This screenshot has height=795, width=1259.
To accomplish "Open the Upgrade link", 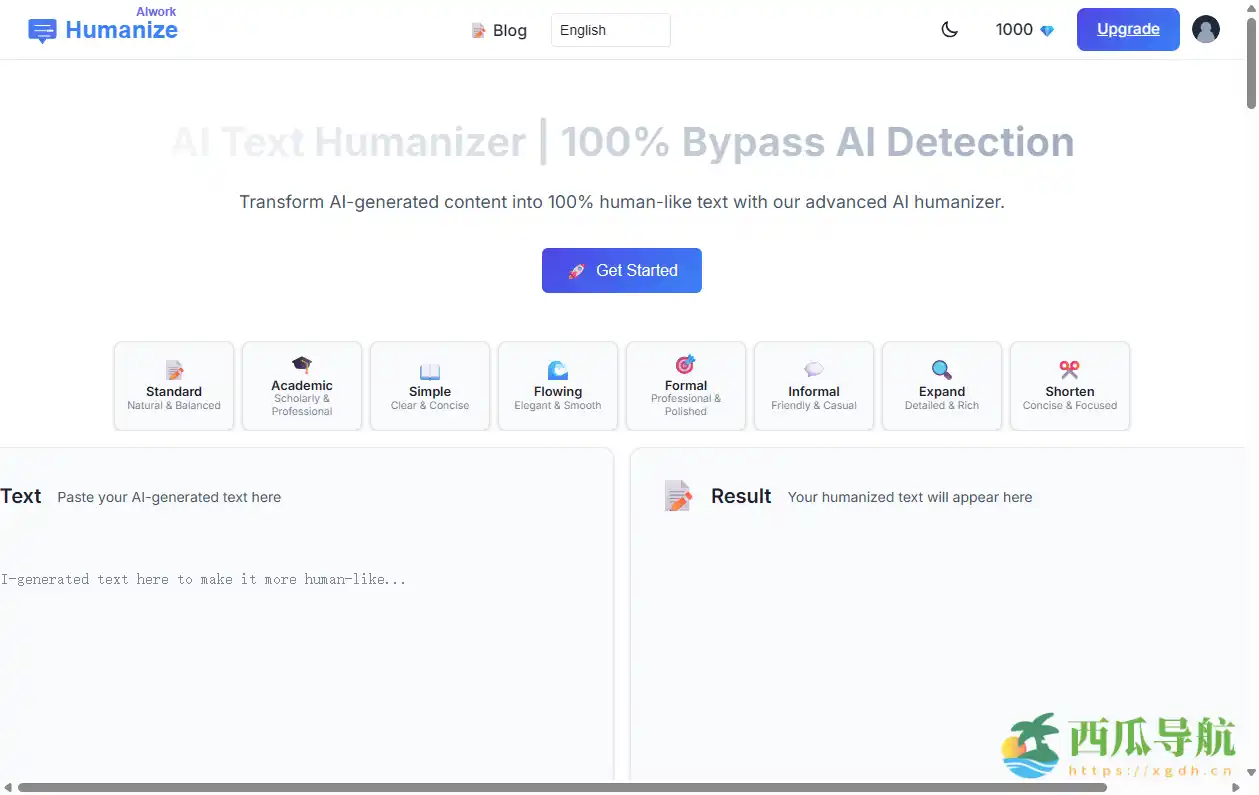I will click(1128, 29).
